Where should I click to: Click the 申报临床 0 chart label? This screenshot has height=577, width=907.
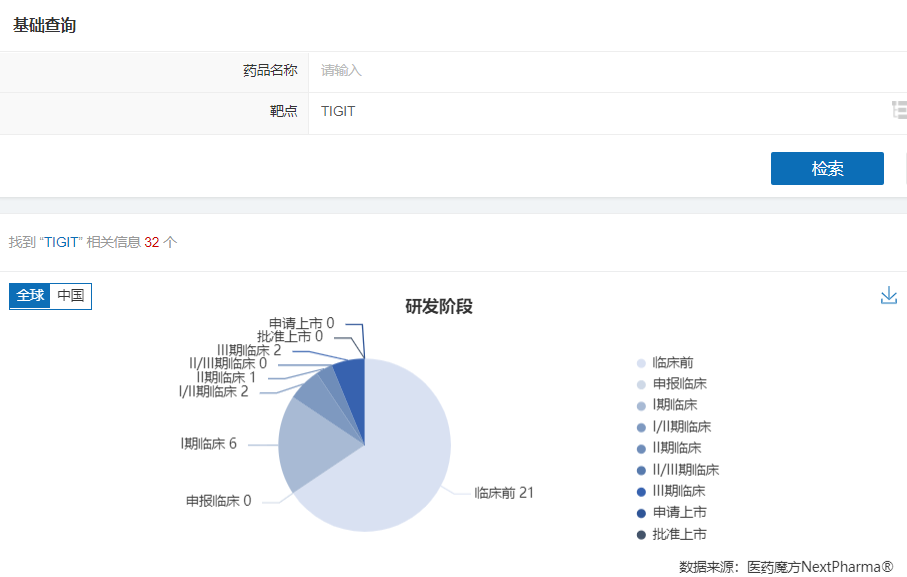(219, 501)
